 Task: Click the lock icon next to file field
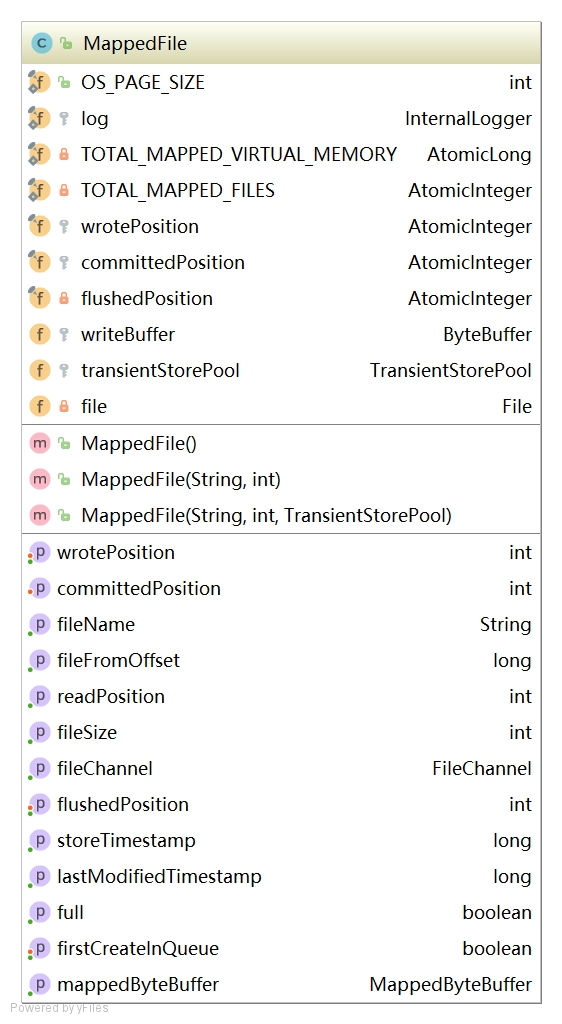[64, 407]
